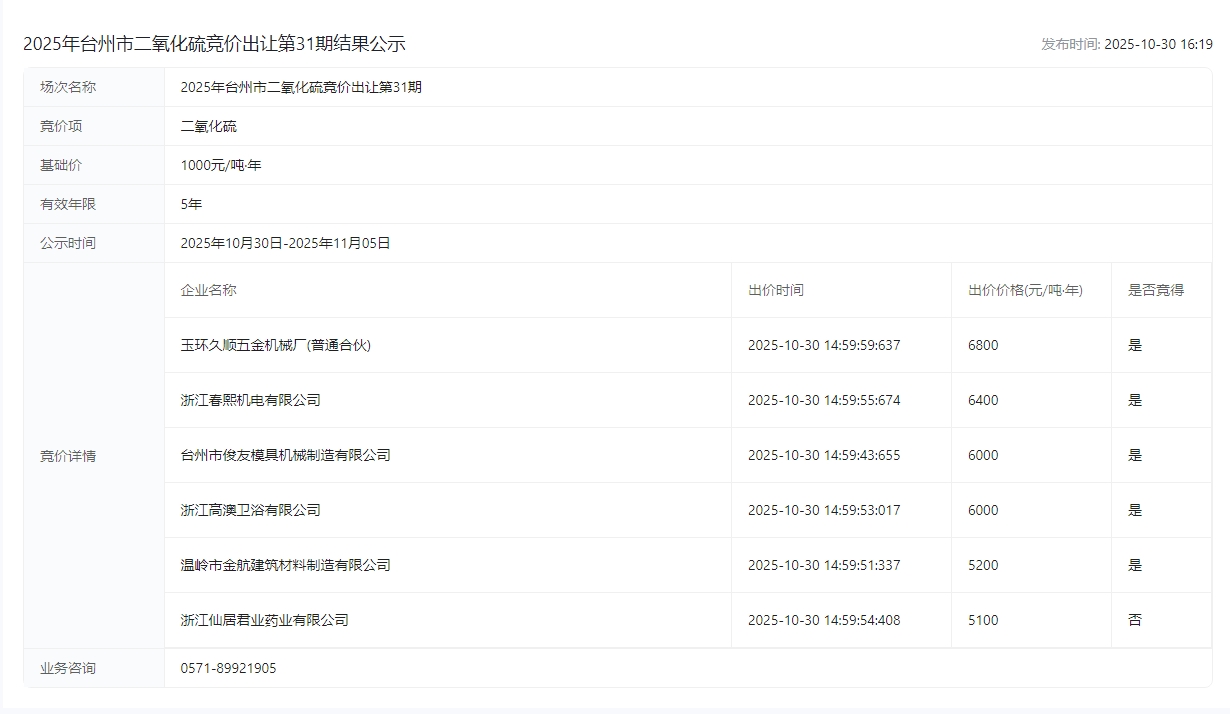This screenshot has height=714, width=1230.
Task: Click the bid price 6800
Action: tap(983, 345)
